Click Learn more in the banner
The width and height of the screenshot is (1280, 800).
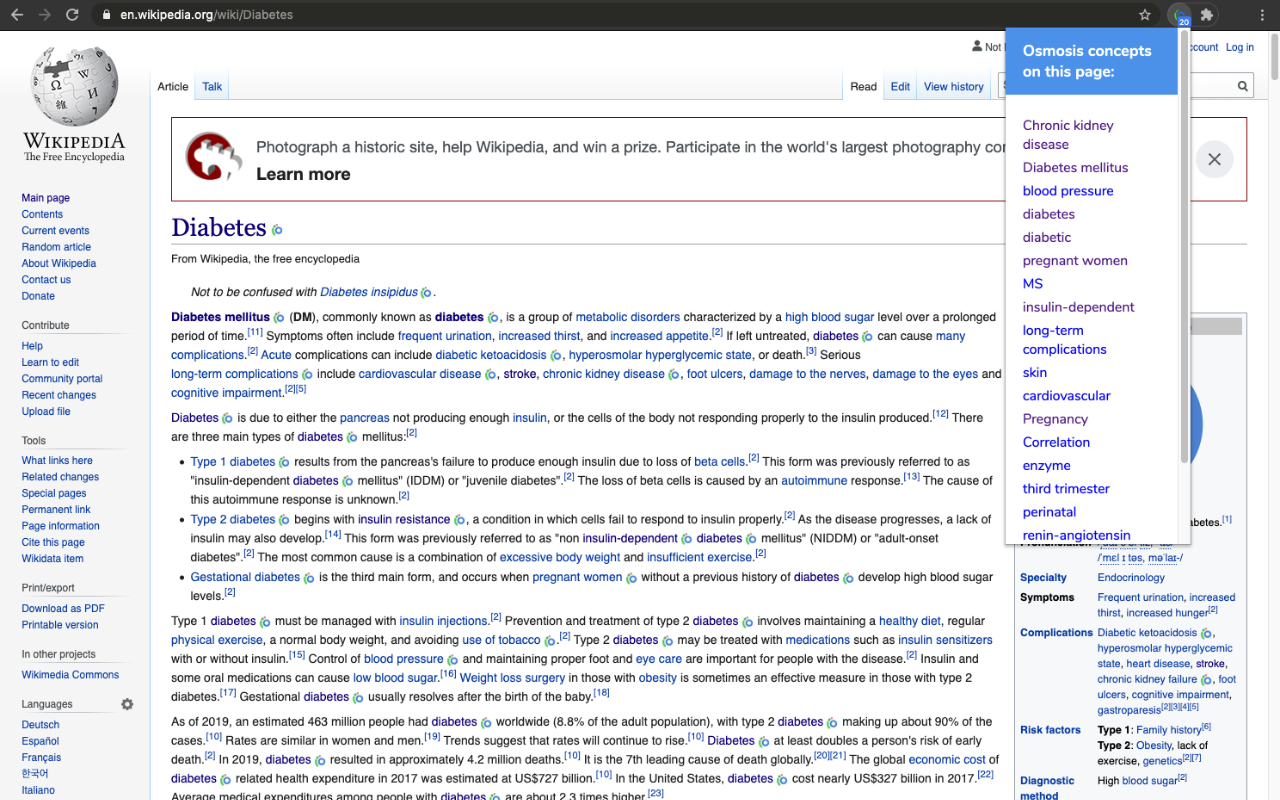coord(303,174)
